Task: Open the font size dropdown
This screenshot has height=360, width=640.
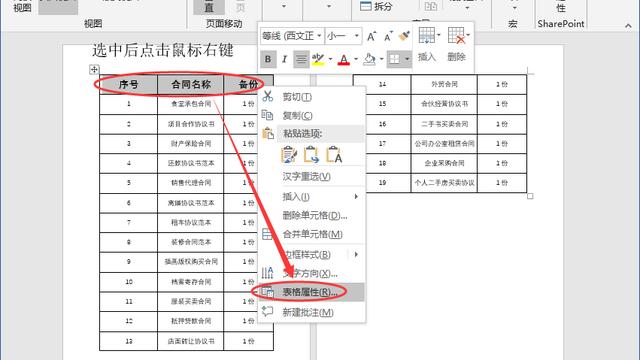Action: click(357, 36)
